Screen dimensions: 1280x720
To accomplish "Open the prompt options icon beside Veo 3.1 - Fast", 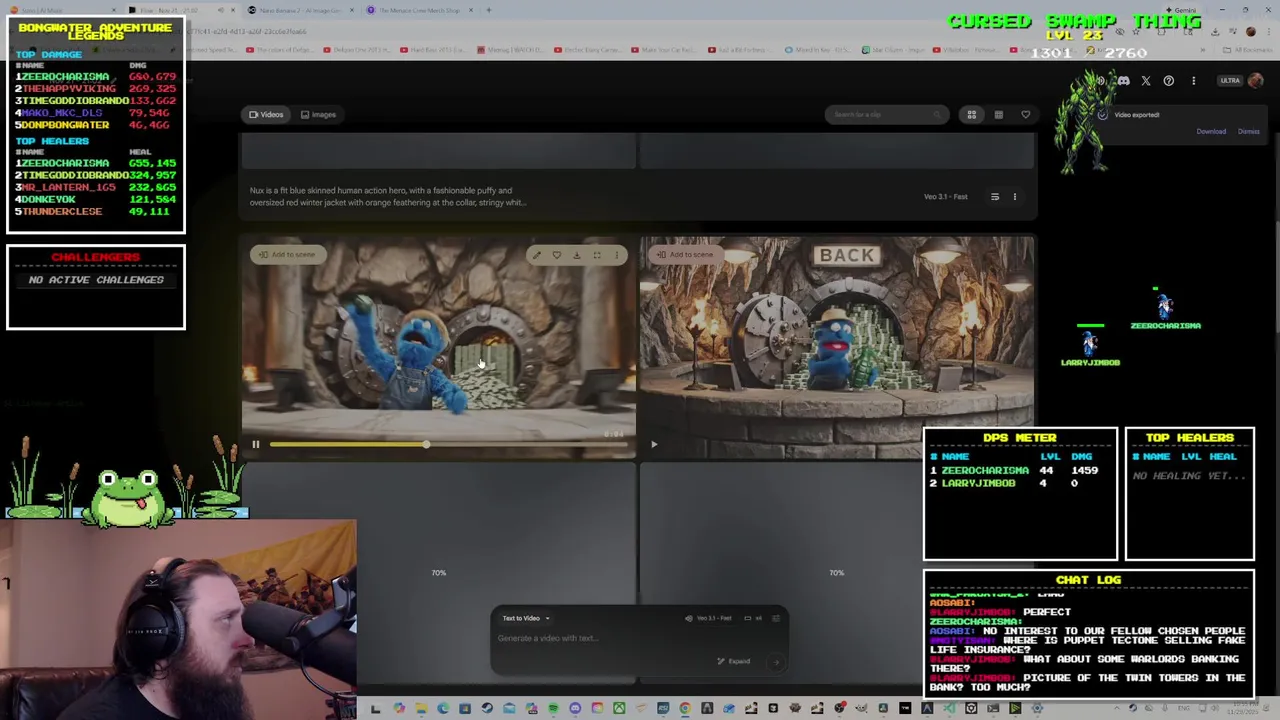I will click(995, 197).
